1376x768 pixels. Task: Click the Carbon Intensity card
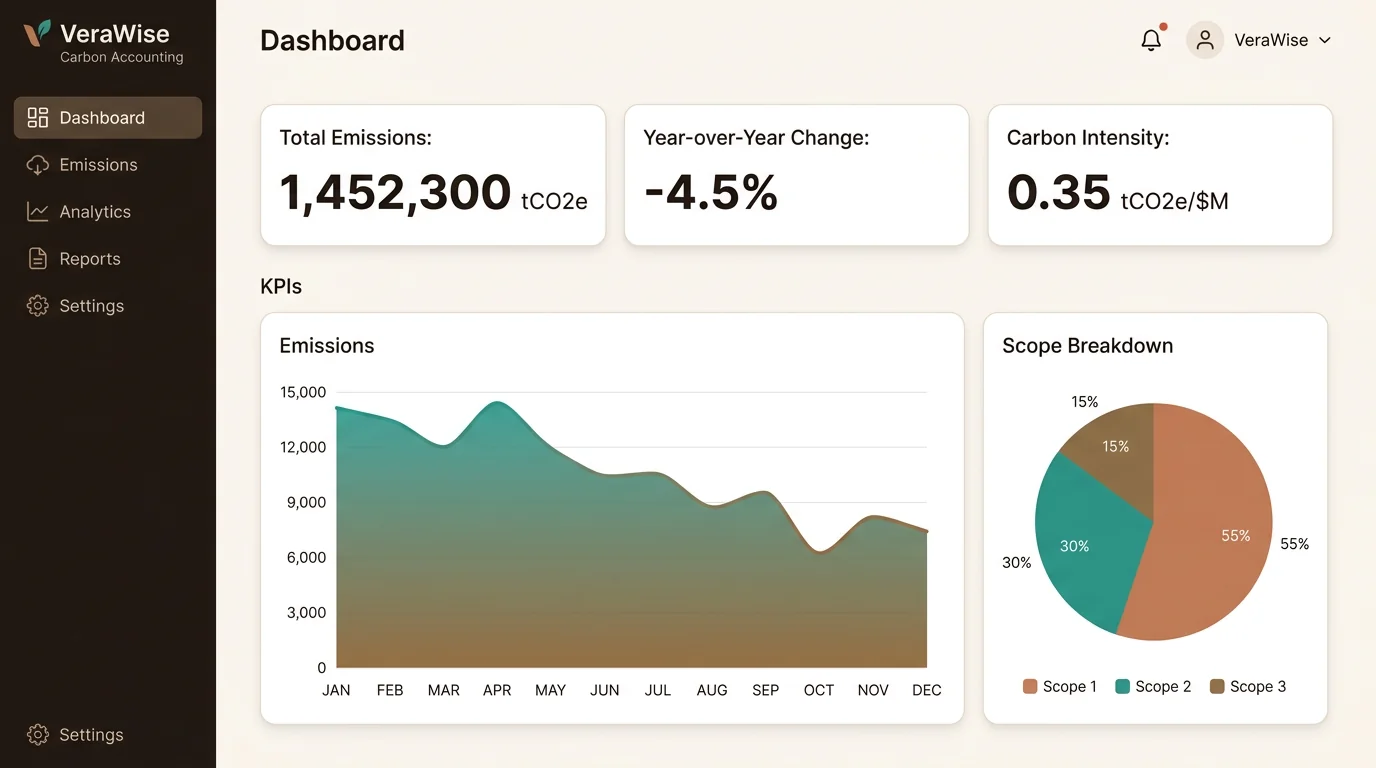(1160, 175)
